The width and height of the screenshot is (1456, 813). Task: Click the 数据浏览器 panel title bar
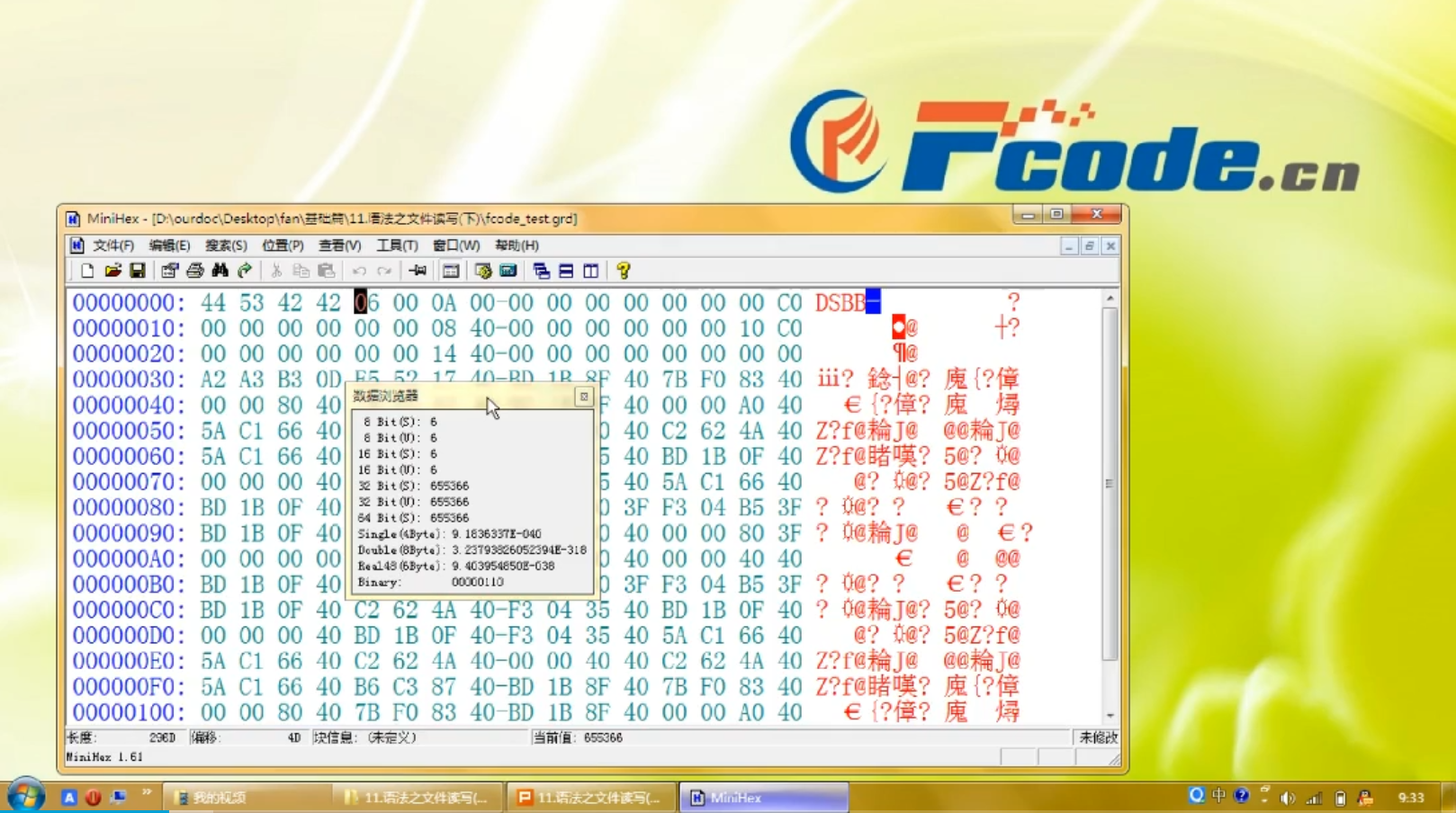[x=463, y=397]
